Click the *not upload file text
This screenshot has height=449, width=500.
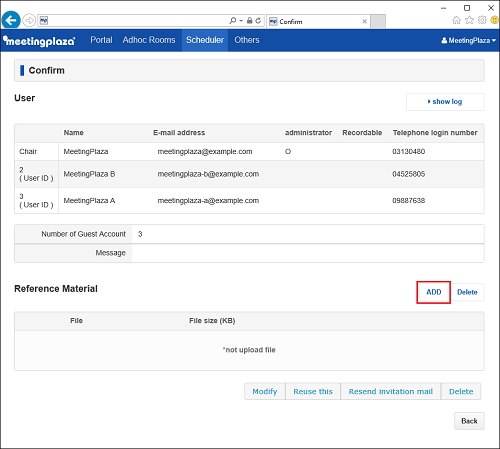click(x=249, y=350)
